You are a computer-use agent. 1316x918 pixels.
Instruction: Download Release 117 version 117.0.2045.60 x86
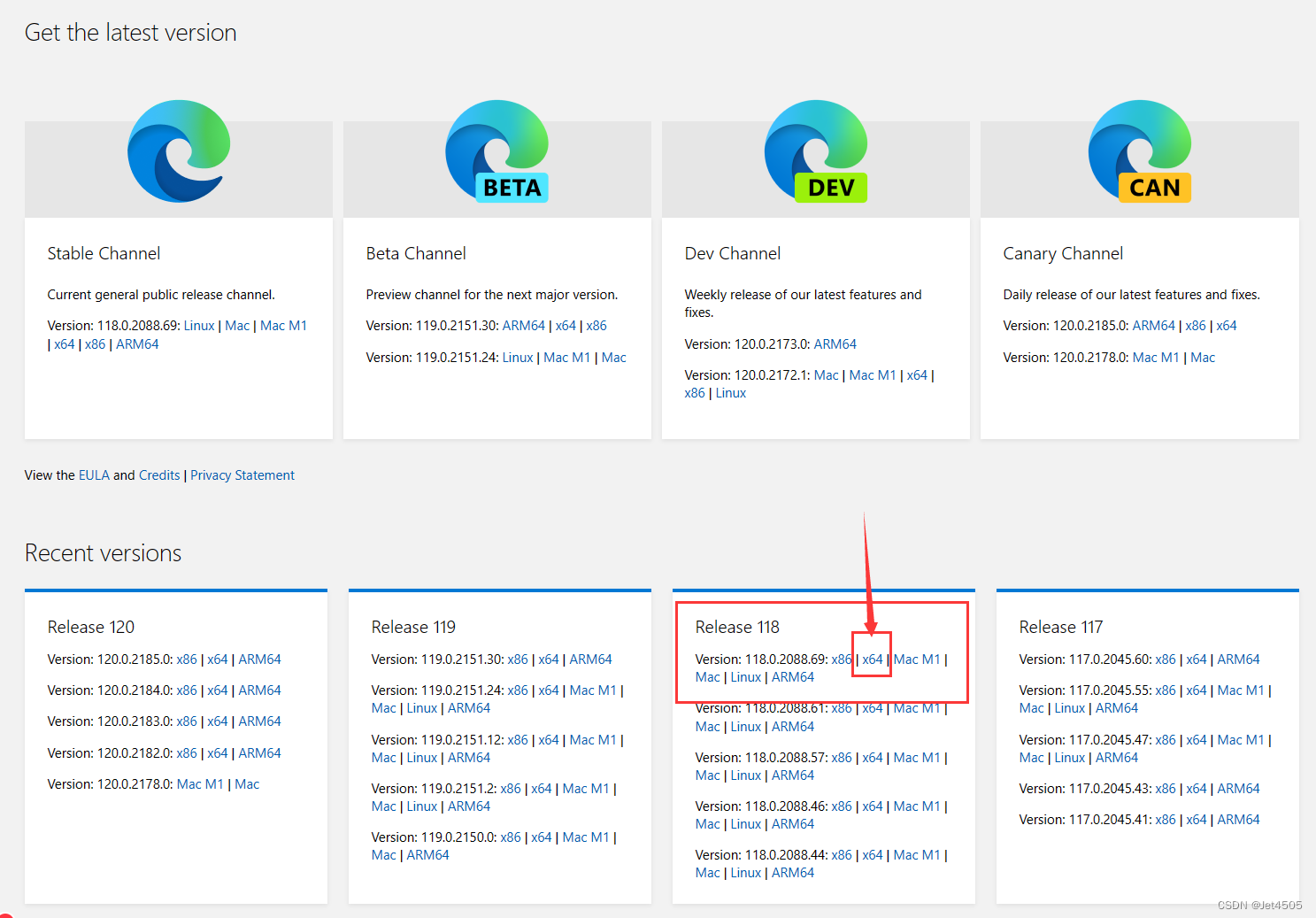point(1166,660)
